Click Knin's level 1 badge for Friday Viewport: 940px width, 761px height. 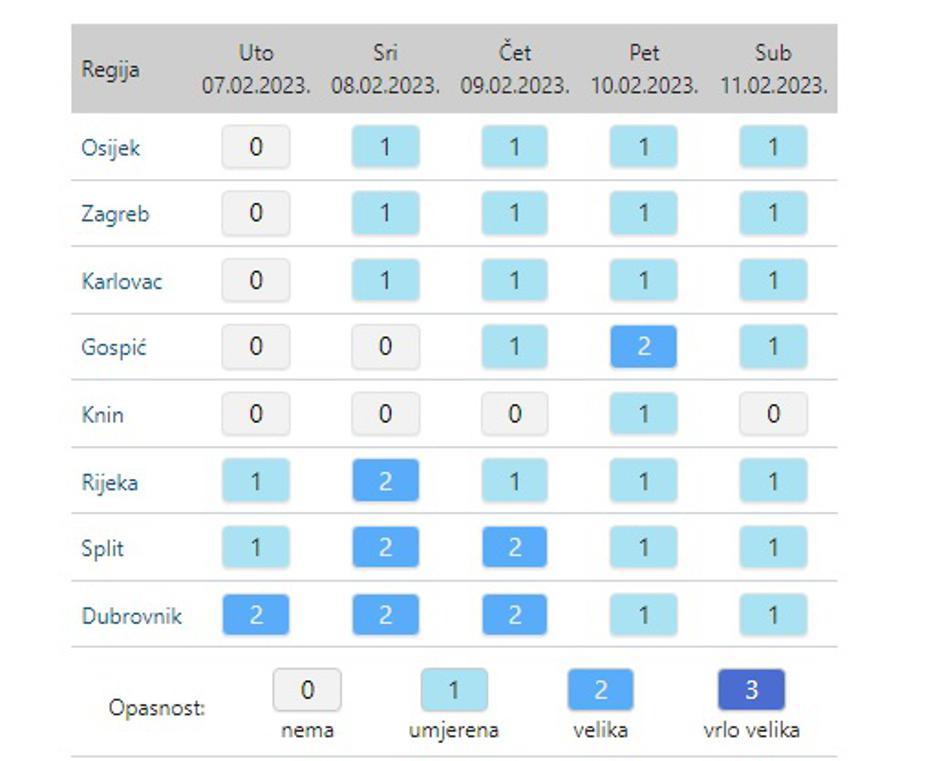click(643, 414)
